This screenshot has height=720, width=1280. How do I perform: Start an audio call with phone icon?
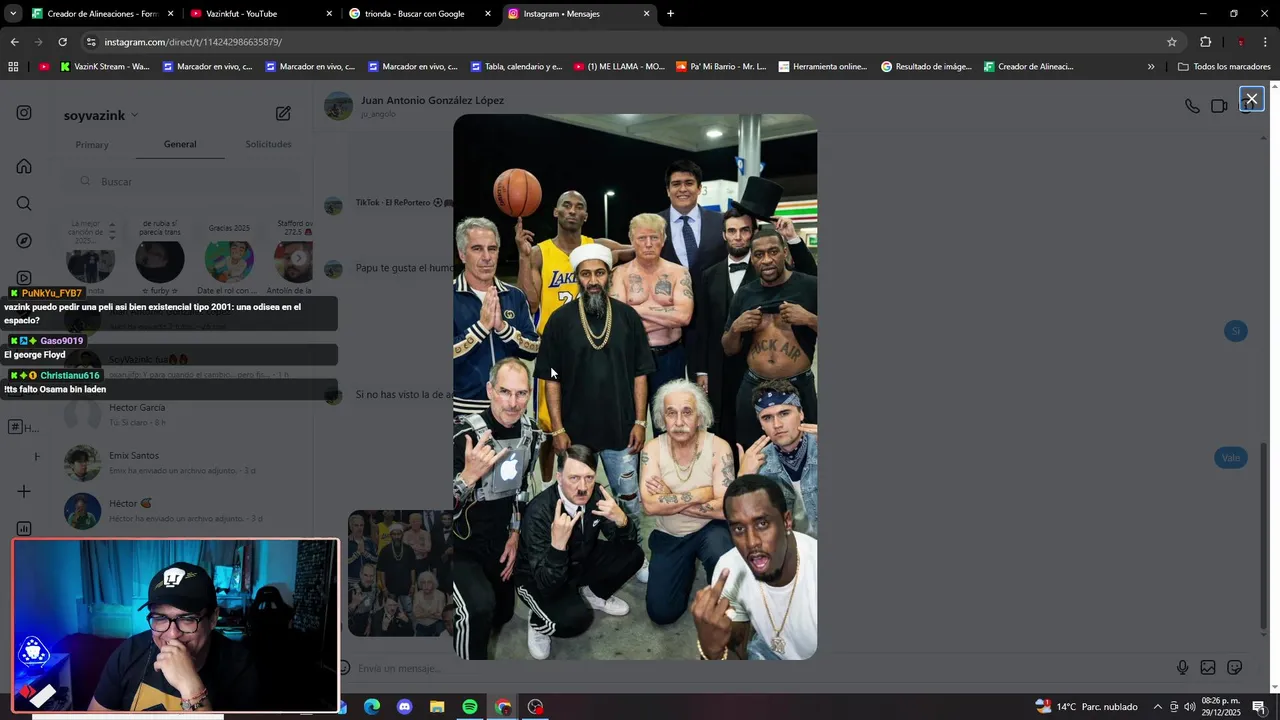(1192, 106)
